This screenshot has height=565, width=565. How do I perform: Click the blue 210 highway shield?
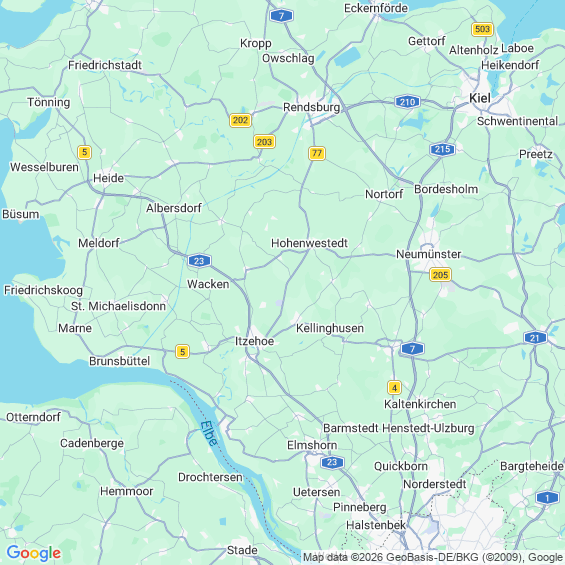408,102
